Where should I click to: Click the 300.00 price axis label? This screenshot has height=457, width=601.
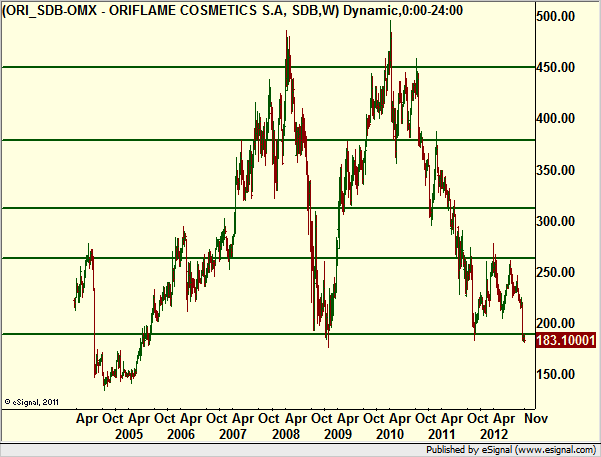(x=556, y=221)
